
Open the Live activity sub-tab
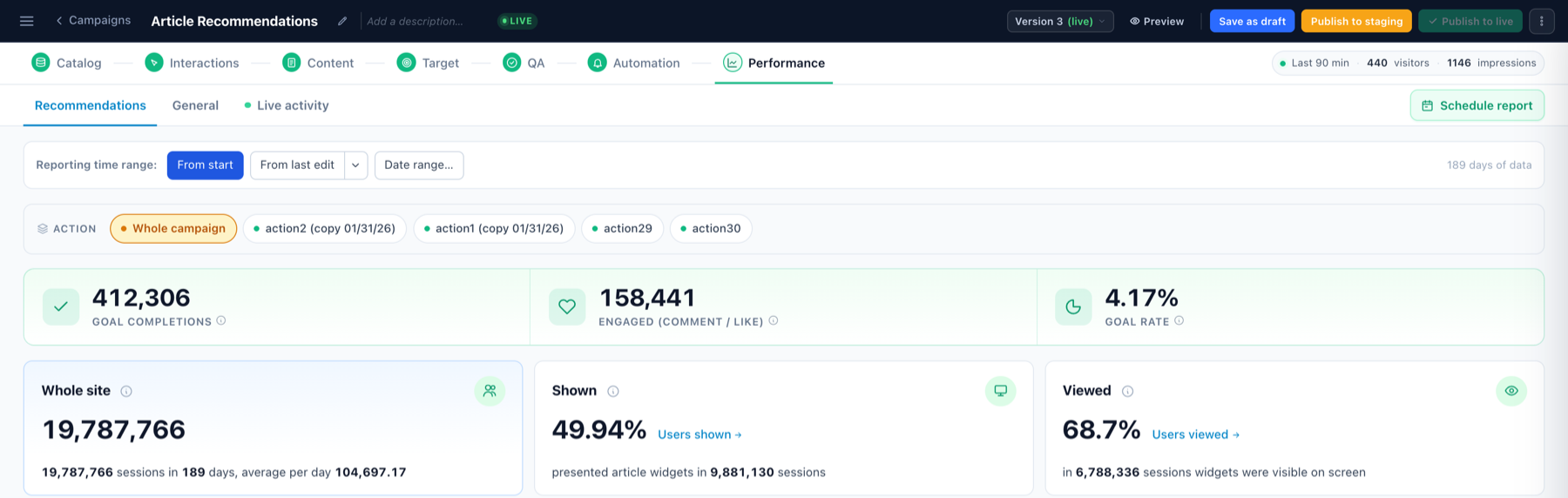click(287, 105)
